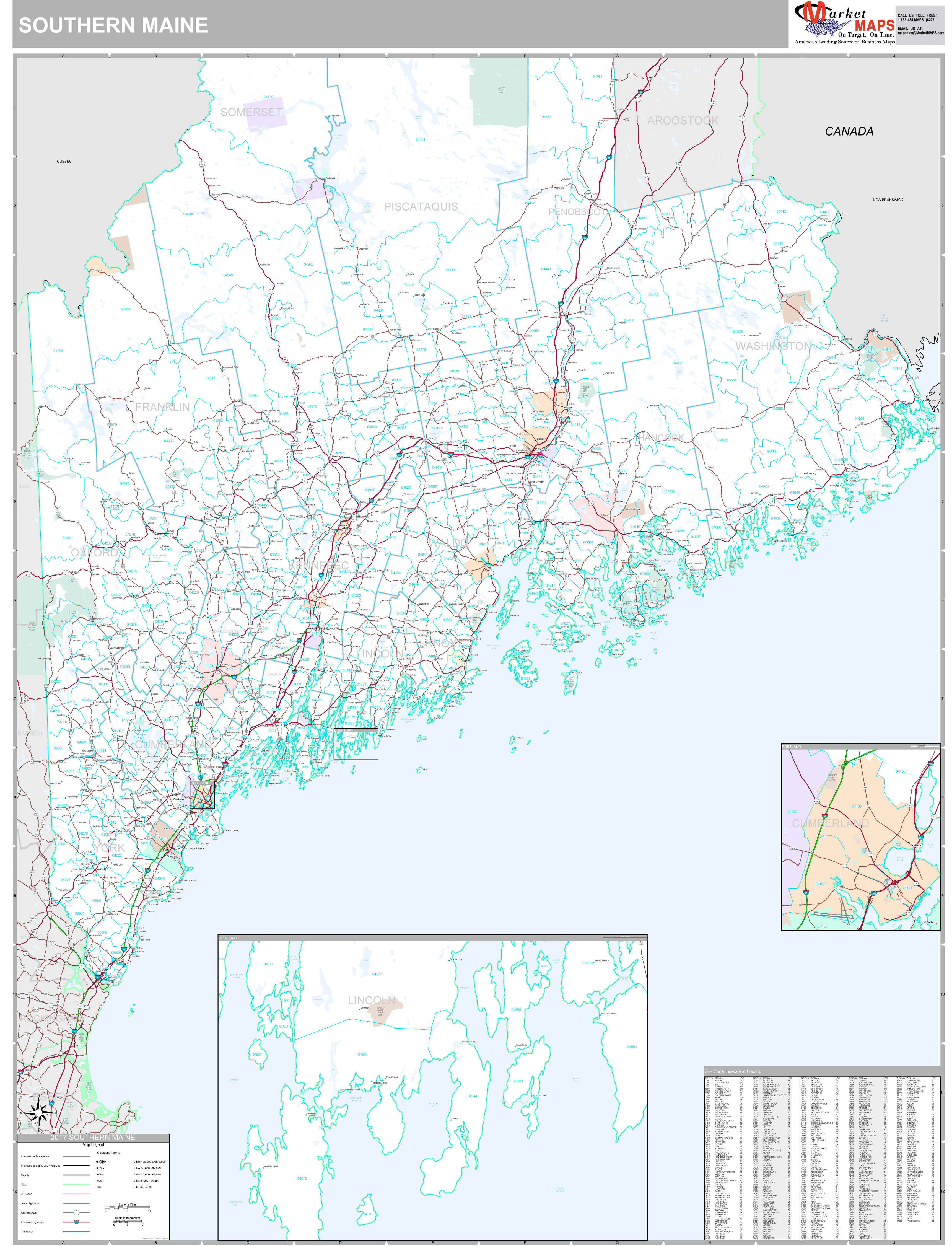Click the KENNEBEC county label
The height and width of the screenshot is (1246, 952).
coord(318,566)
